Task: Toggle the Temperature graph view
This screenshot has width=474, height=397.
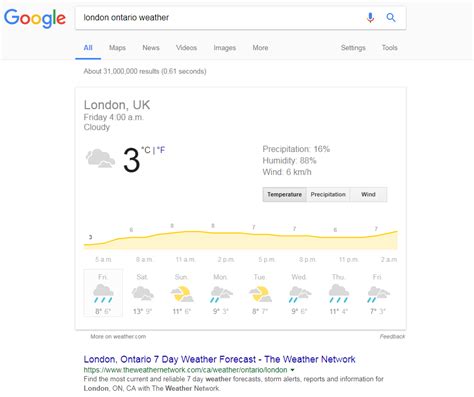Action: coord(284,195)
